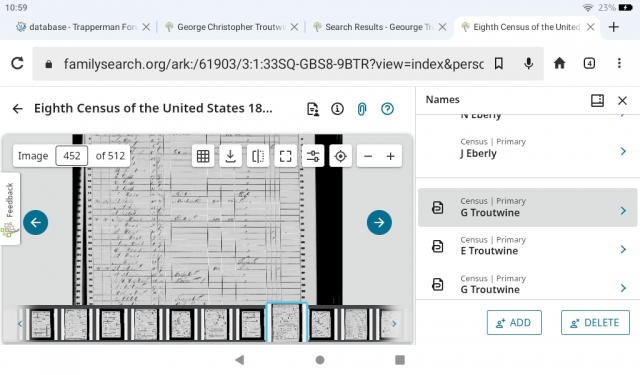
Task: Expand the J Eberly record chevron
Action: [623, 151]
